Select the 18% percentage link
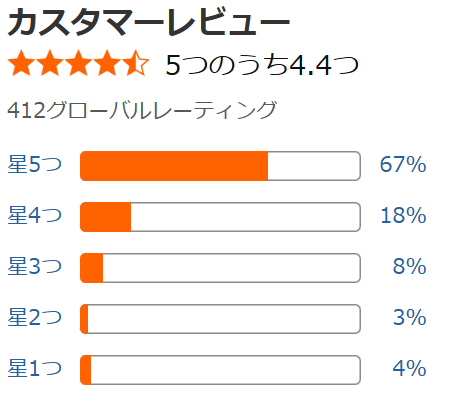Image resolution: width=449 pixels, height=401 pixels. [403, 216]
